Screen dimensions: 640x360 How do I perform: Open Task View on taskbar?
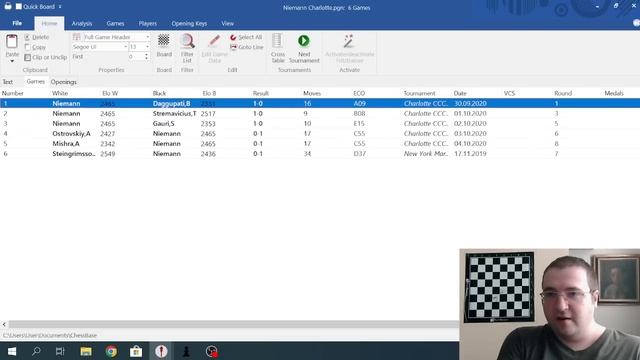(x=60, y=351)
